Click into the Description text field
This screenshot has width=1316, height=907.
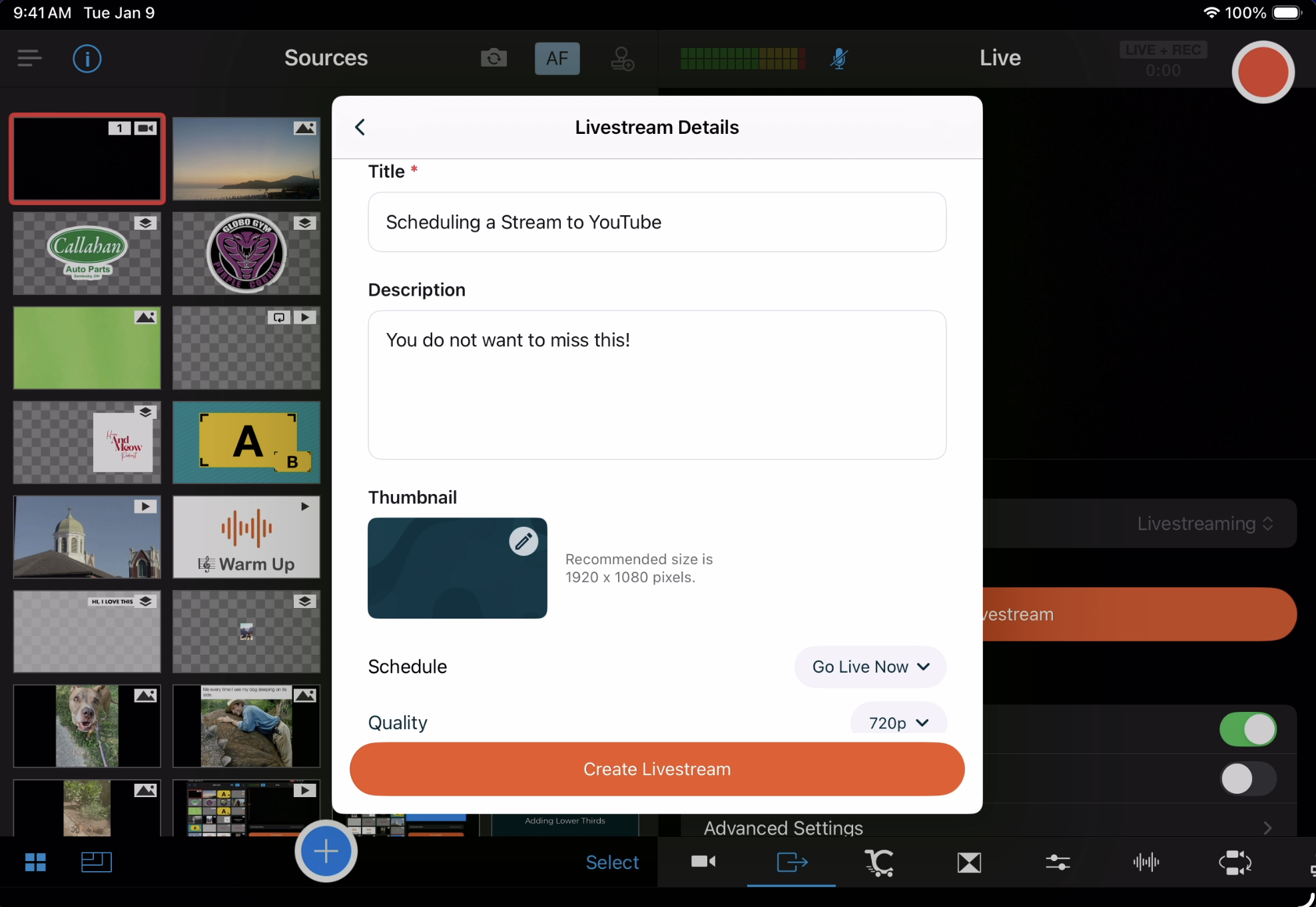pos(657,385)
